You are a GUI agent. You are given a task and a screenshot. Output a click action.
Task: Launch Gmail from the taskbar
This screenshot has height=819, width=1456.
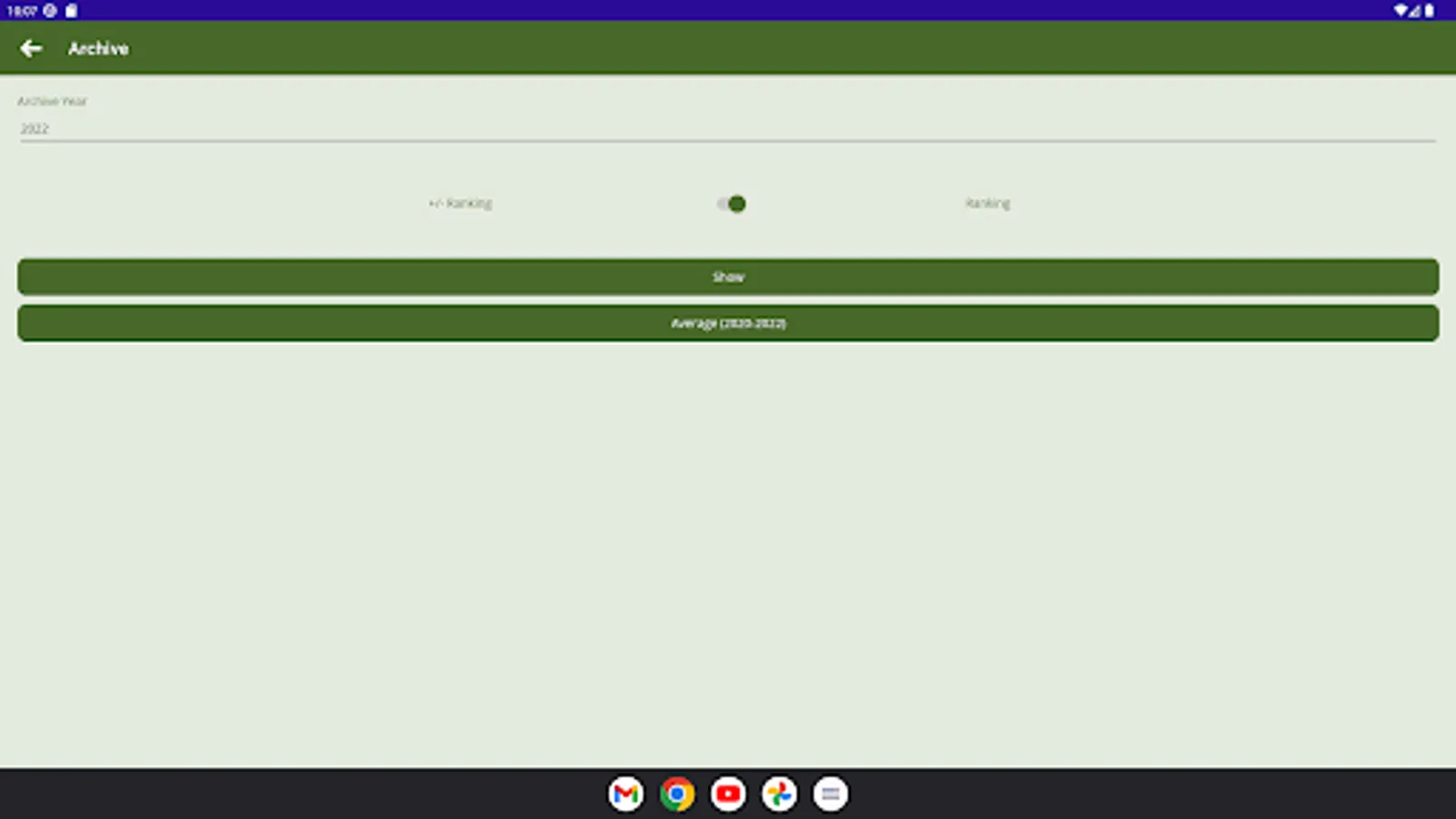point(626,794)
